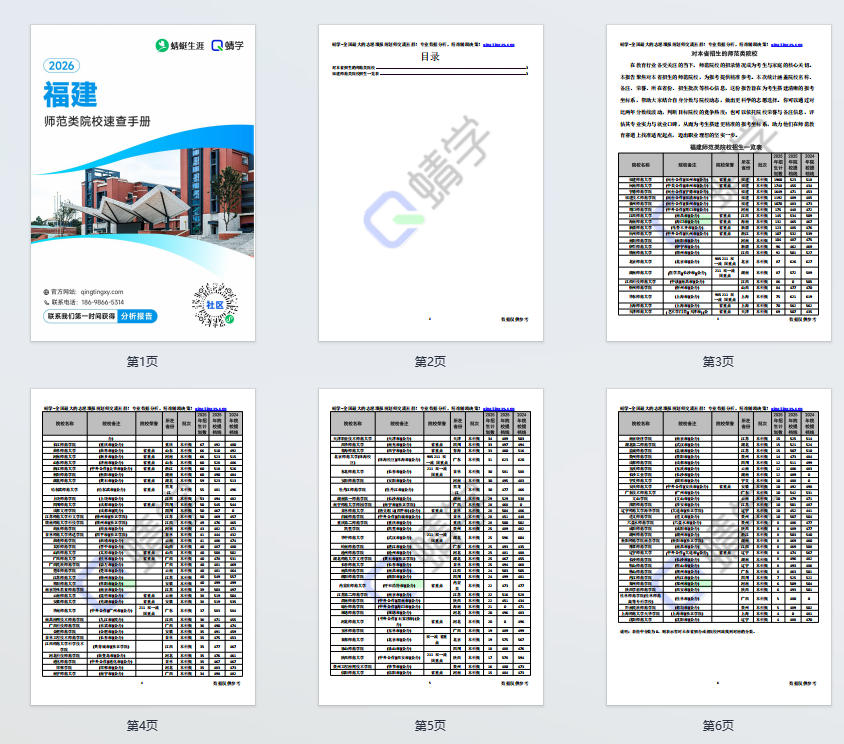Image resolution: width=844 pixels, height=744 pixels.
Task: Click the 第3页 page label
Action: pos(718,361)
